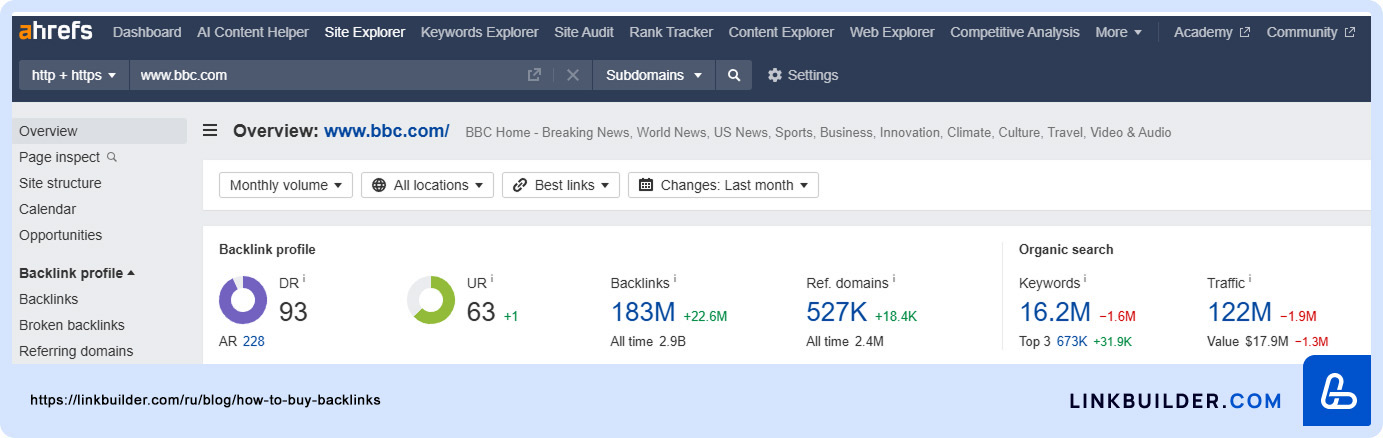Open Competitive Analysis
The width and height of the screenshot is (1383, 438).
(1015, 32)
